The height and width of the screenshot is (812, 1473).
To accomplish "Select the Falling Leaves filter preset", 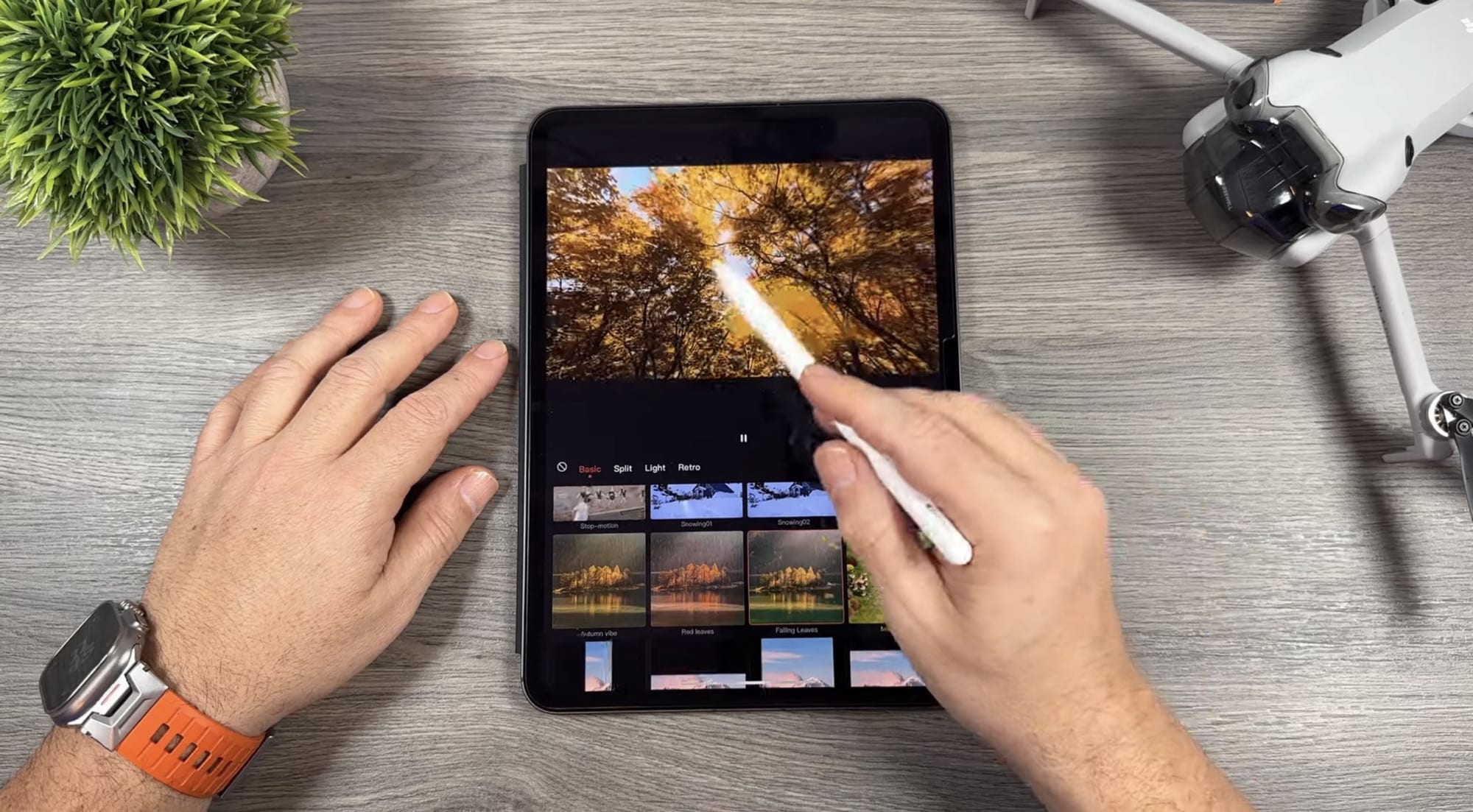I will pos(795,585).
